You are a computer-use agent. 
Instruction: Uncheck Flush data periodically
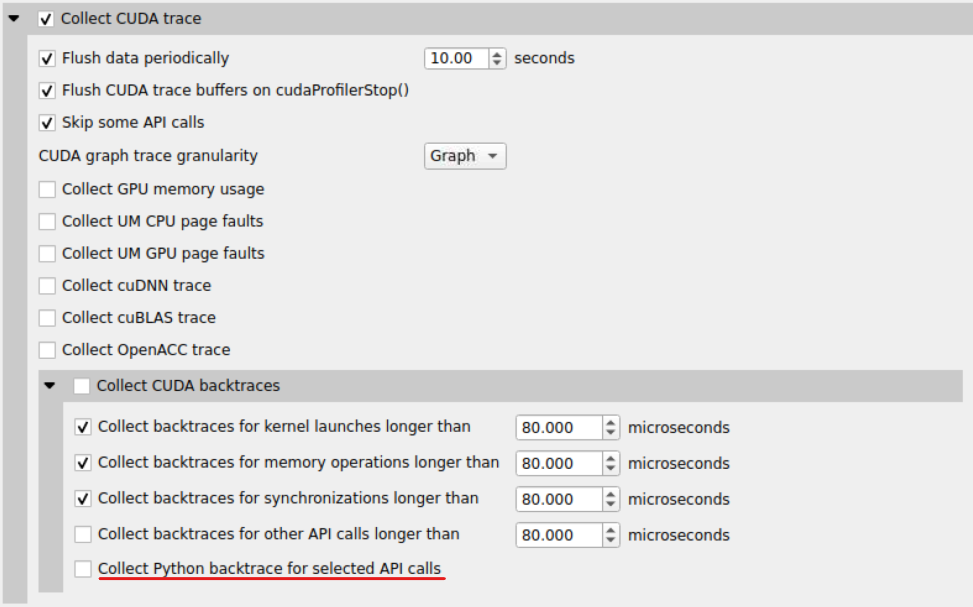(45, 58)
